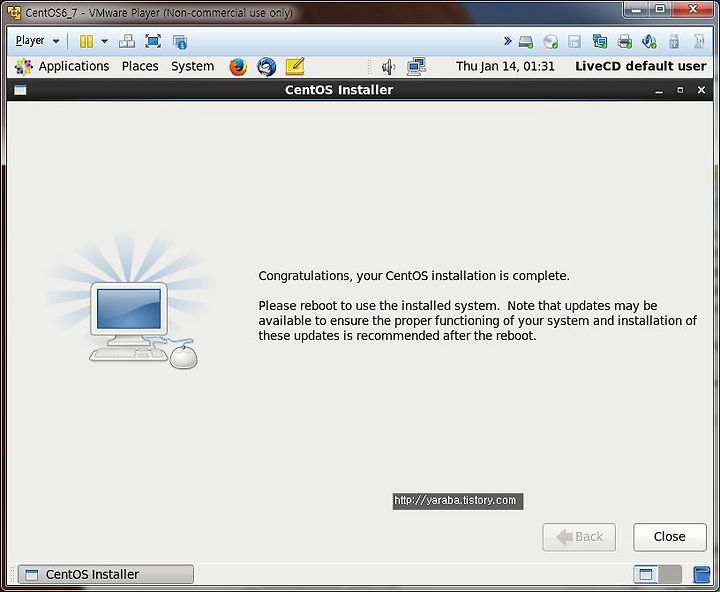Click the hard disk device icon
The height and width of the screenshot is (592, 720).
tap(526, 42)
